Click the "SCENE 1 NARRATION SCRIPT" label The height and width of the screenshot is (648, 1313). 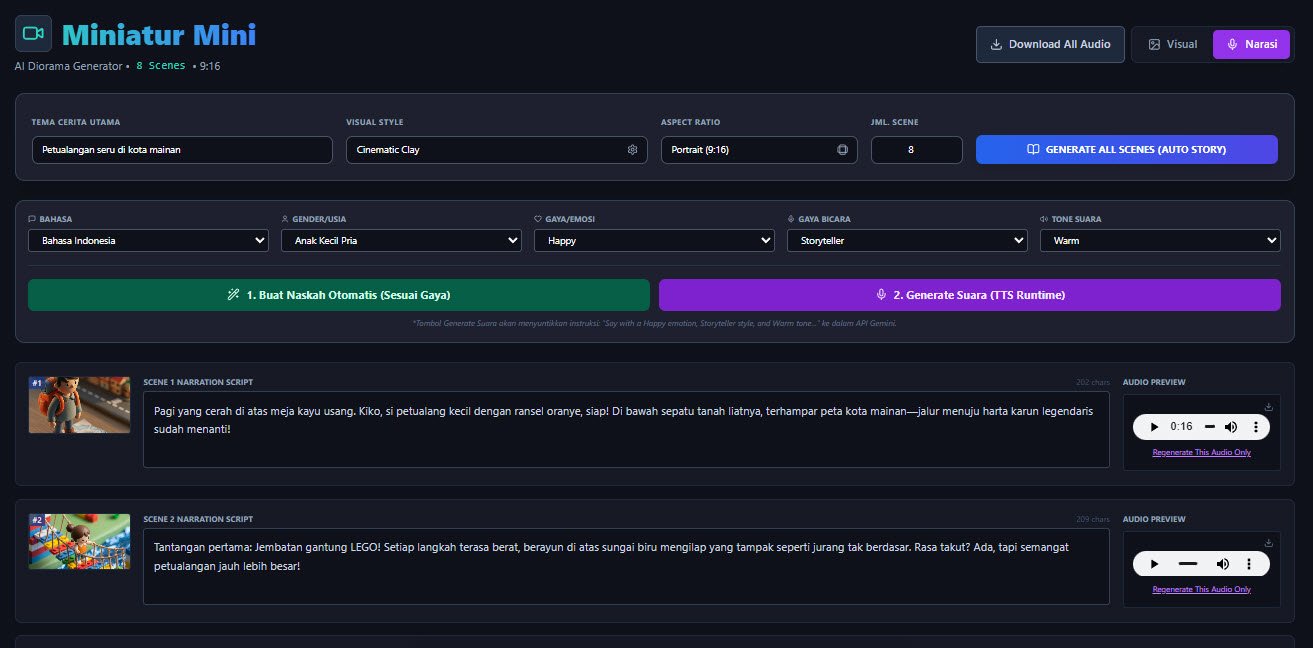pos(198,382)
